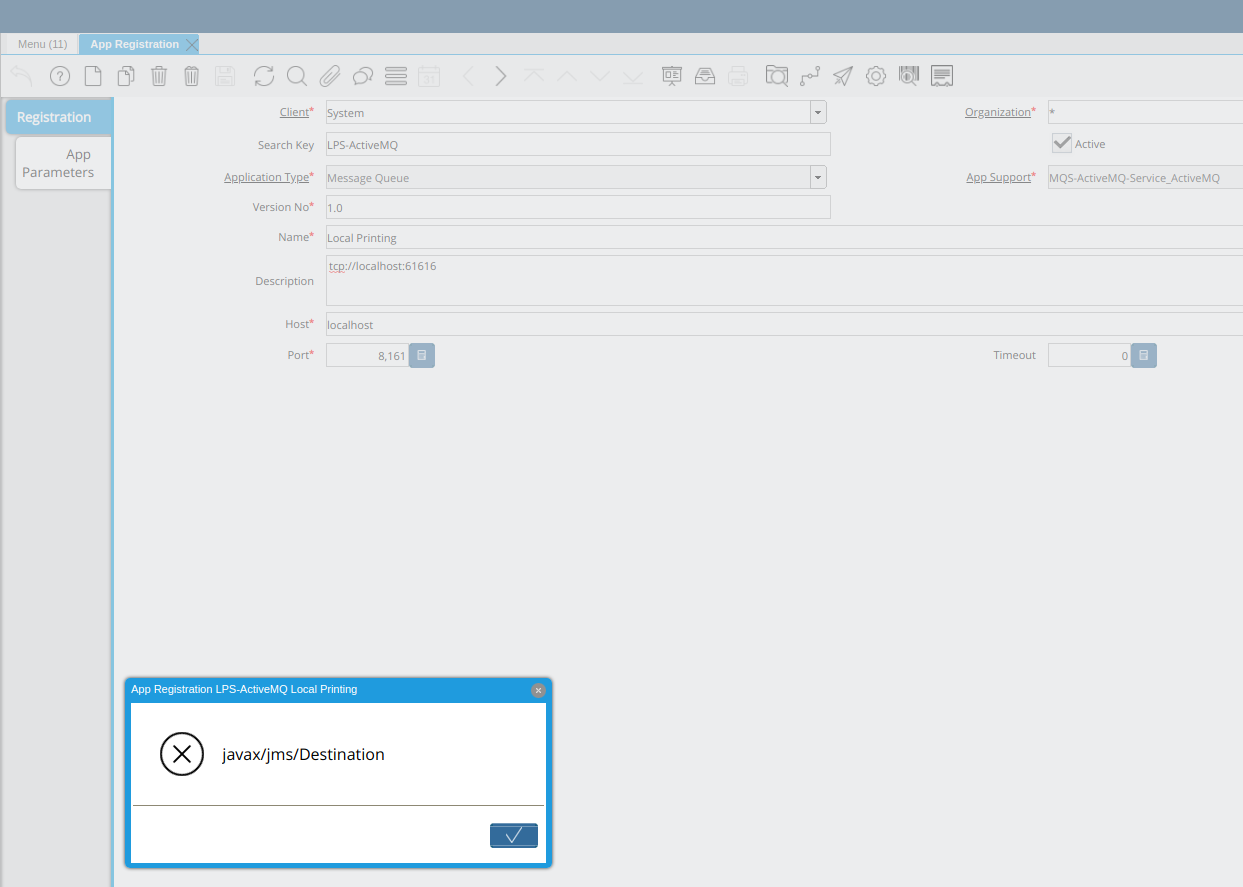Click the error dialog title bar text

tap(244, 689)
